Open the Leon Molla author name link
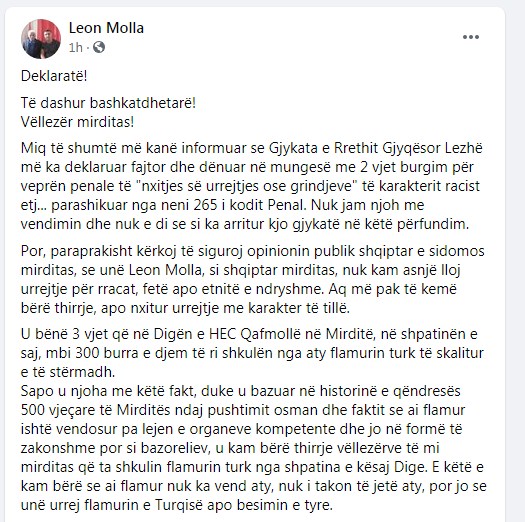 tap(106, 28)
